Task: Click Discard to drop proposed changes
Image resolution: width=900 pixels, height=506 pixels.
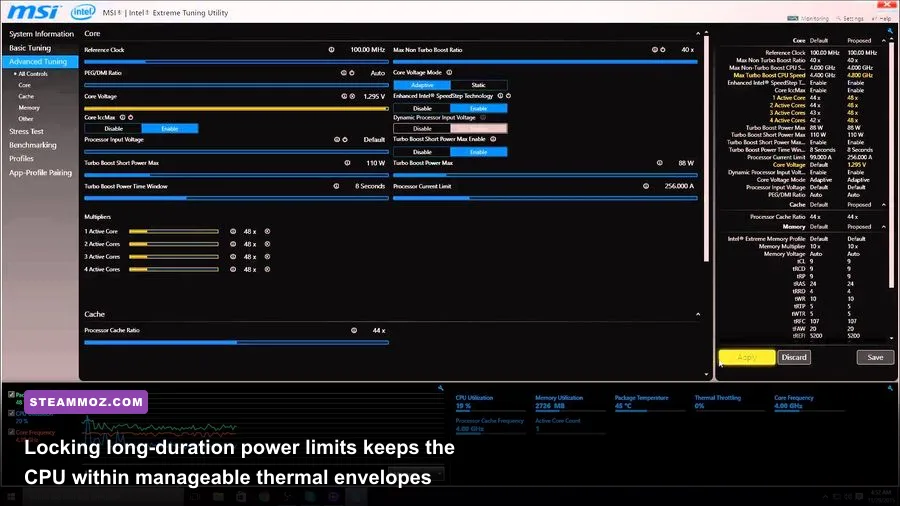Action: (x=794, y=357)
